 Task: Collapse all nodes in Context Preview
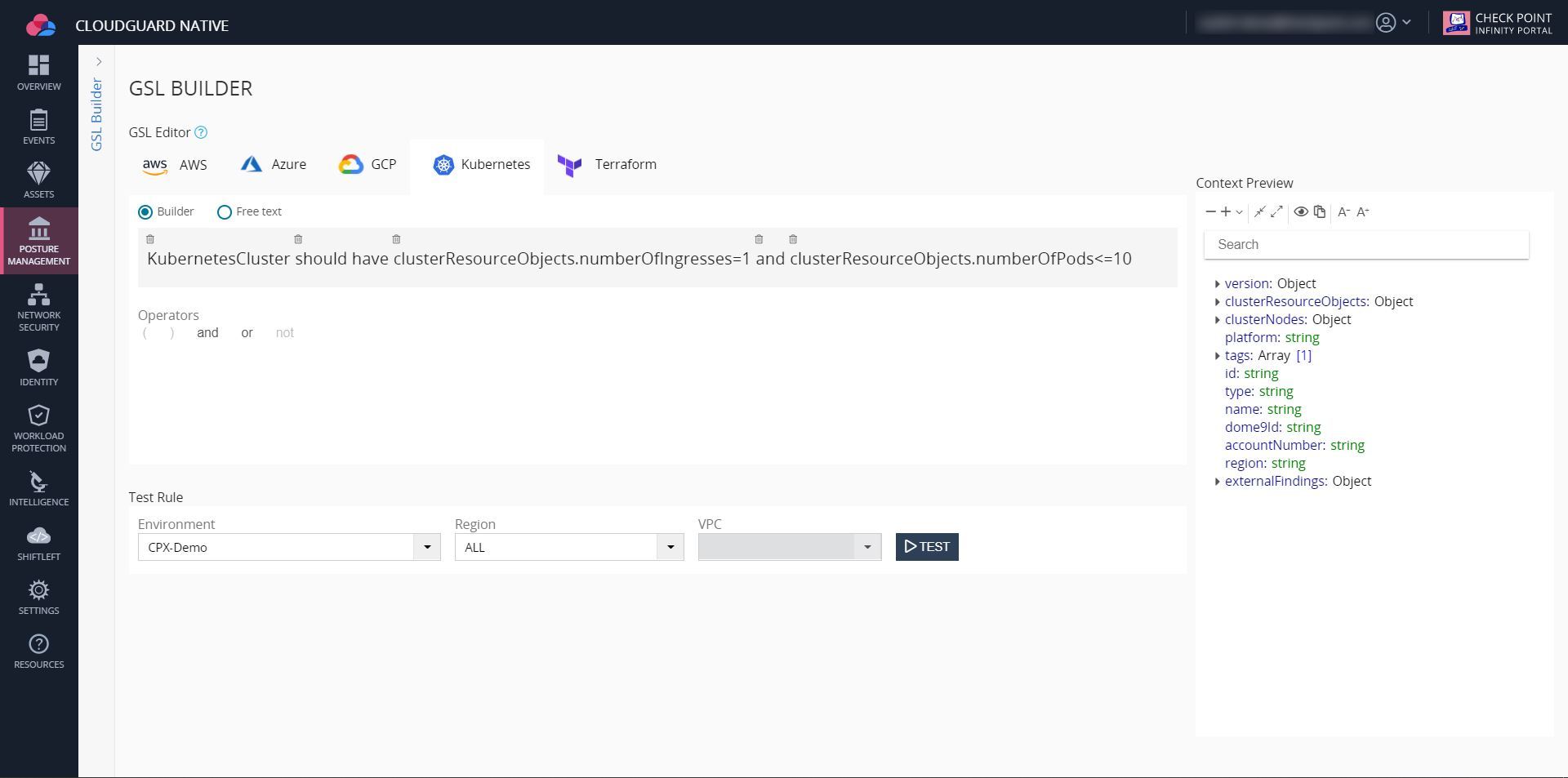[1260, 211]
